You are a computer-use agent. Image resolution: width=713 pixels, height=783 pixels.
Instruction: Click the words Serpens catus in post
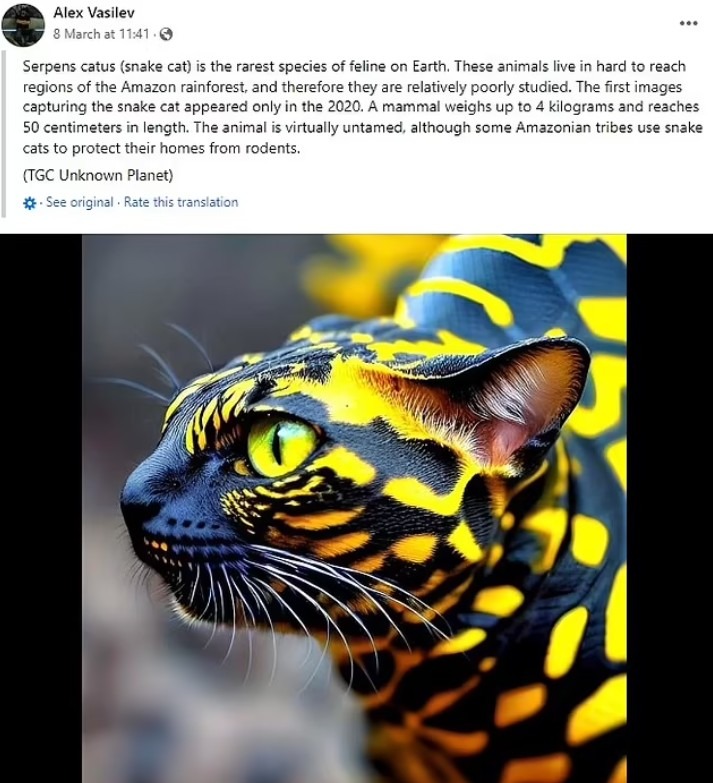(67, 66)
